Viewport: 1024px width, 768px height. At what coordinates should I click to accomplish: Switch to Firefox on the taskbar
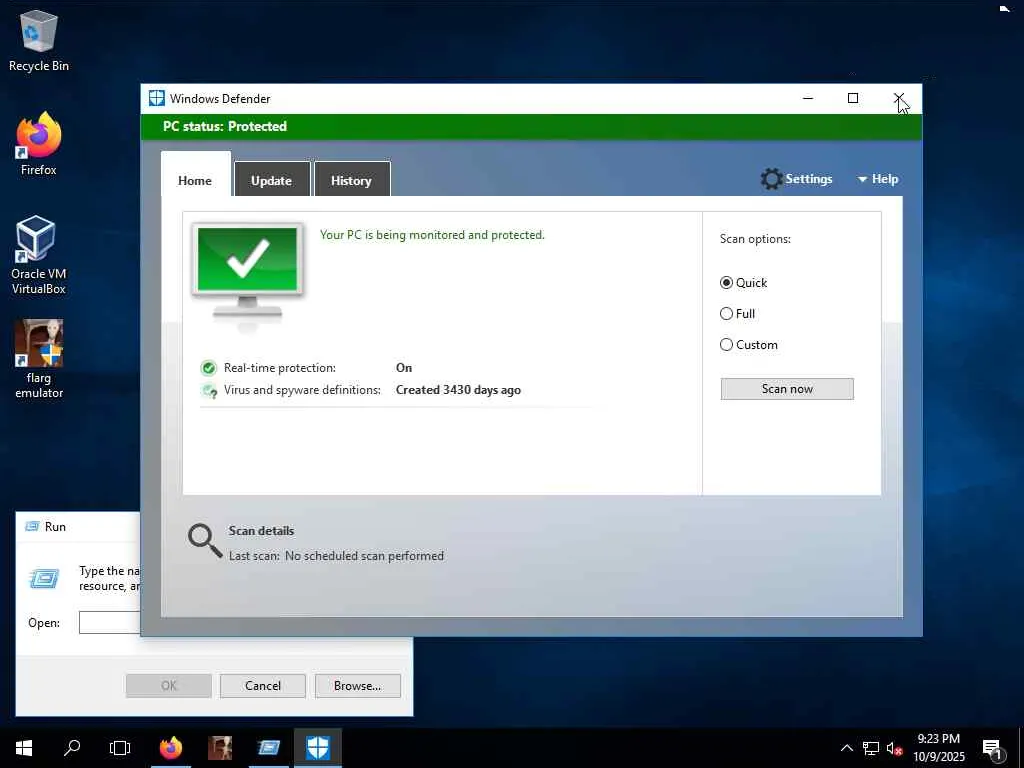171,748
